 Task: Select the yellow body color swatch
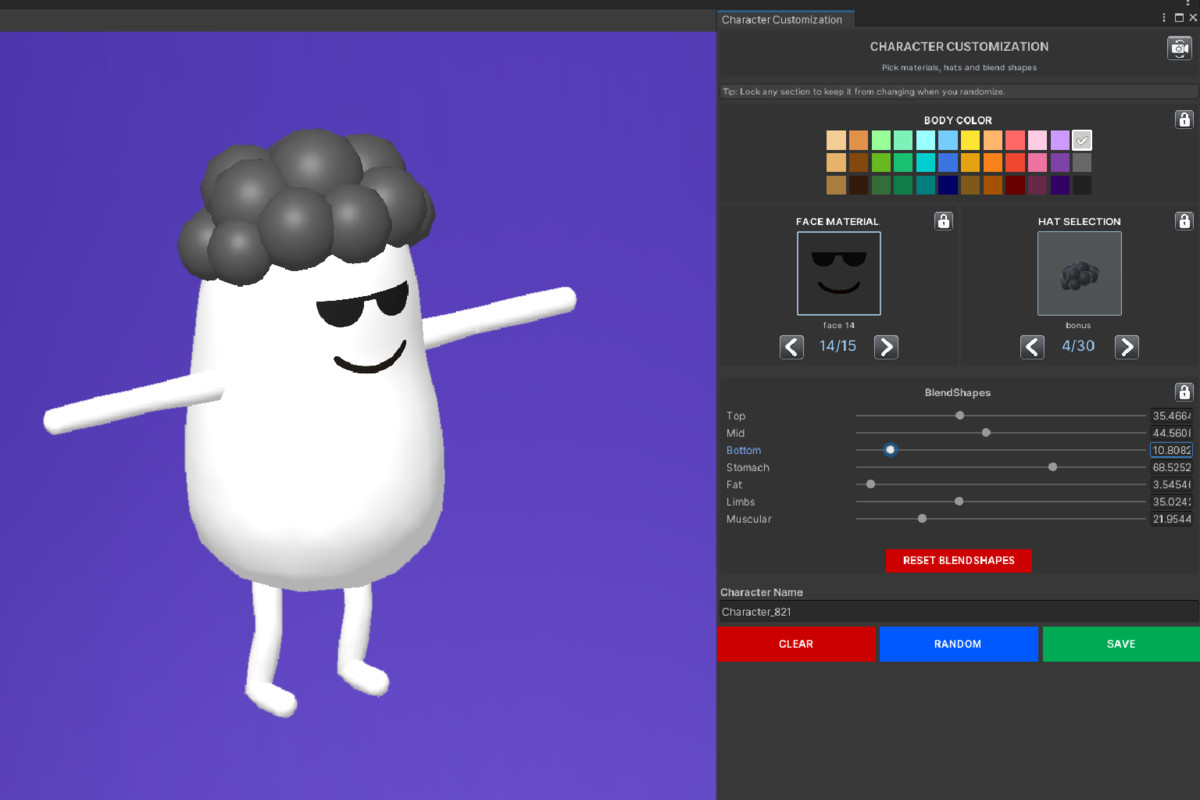(x=968, y=139)
